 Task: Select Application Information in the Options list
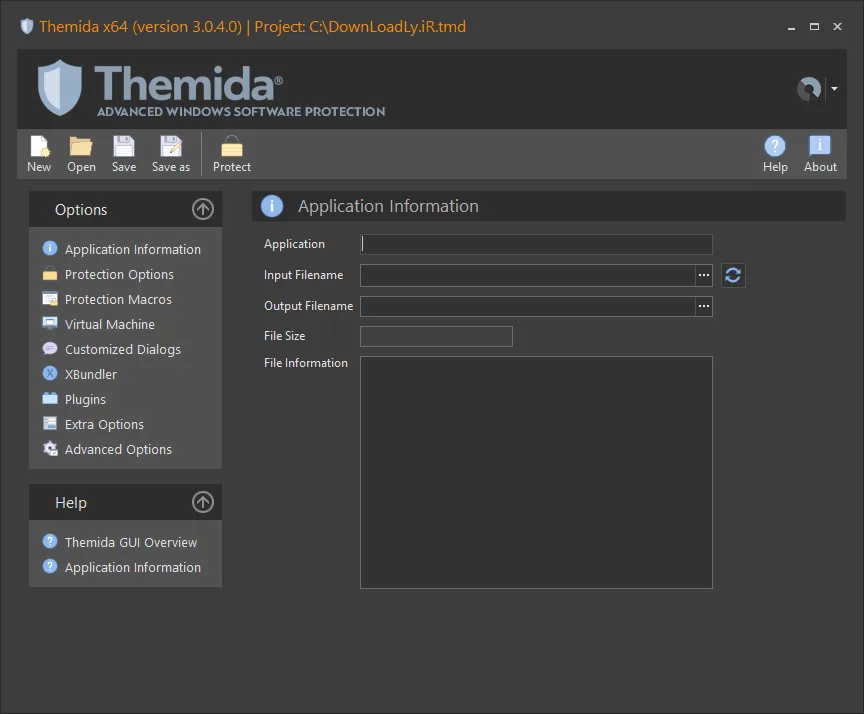[133, 249]
